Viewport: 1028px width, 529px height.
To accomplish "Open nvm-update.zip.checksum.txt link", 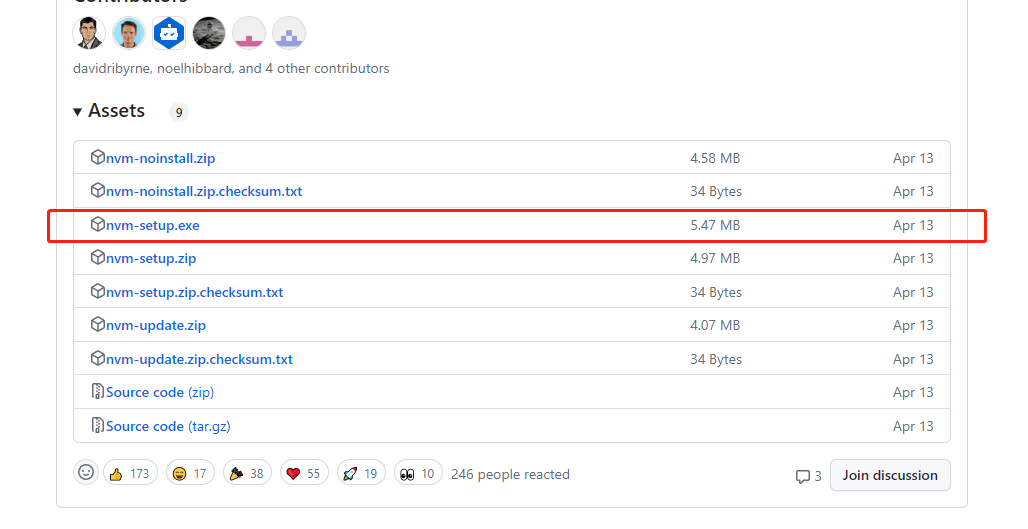I will [199, 359].
